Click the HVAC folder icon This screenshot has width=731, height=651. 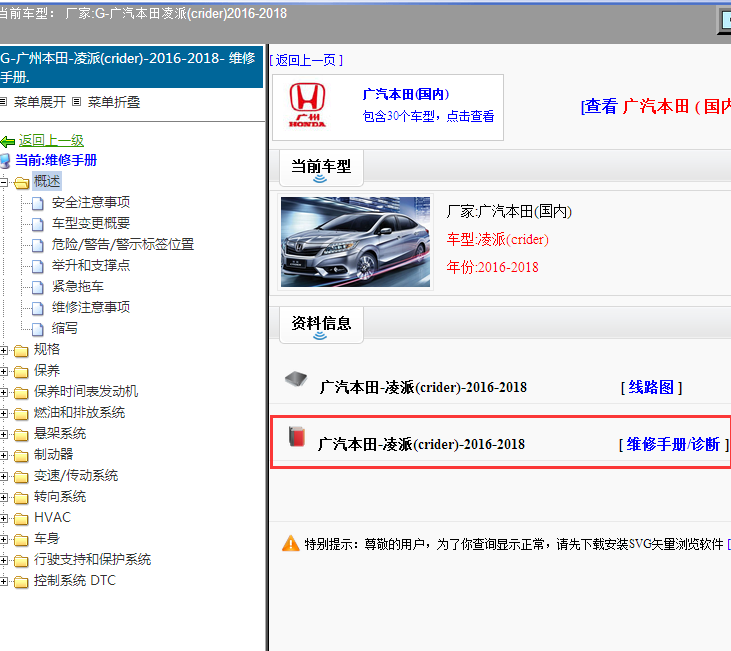point(21,519)
